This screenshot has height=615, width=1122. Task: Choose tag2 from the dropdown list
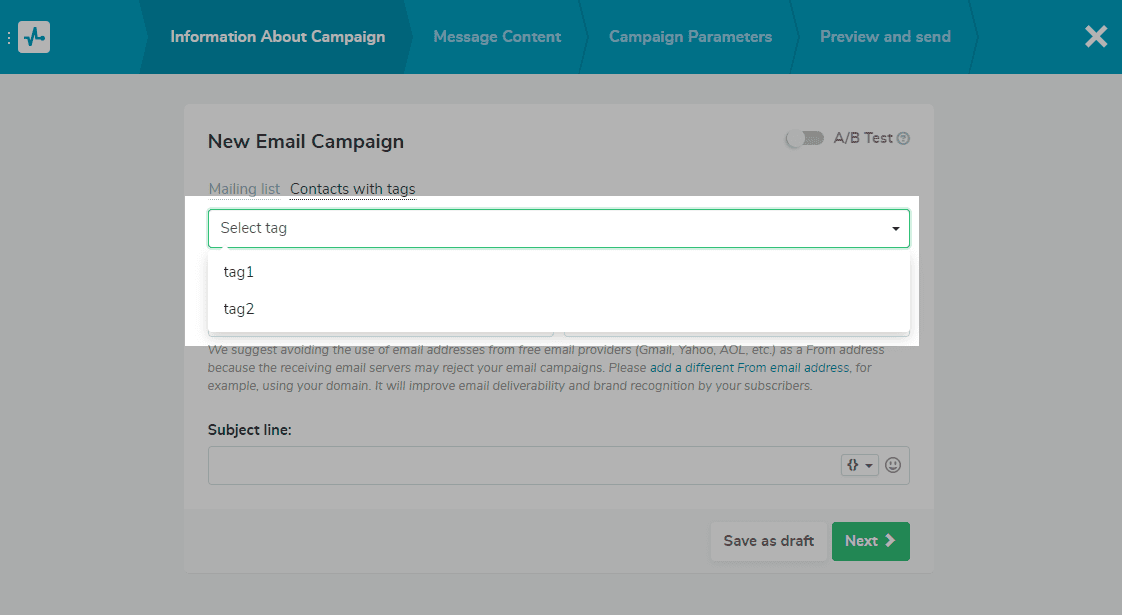[239, 309]
